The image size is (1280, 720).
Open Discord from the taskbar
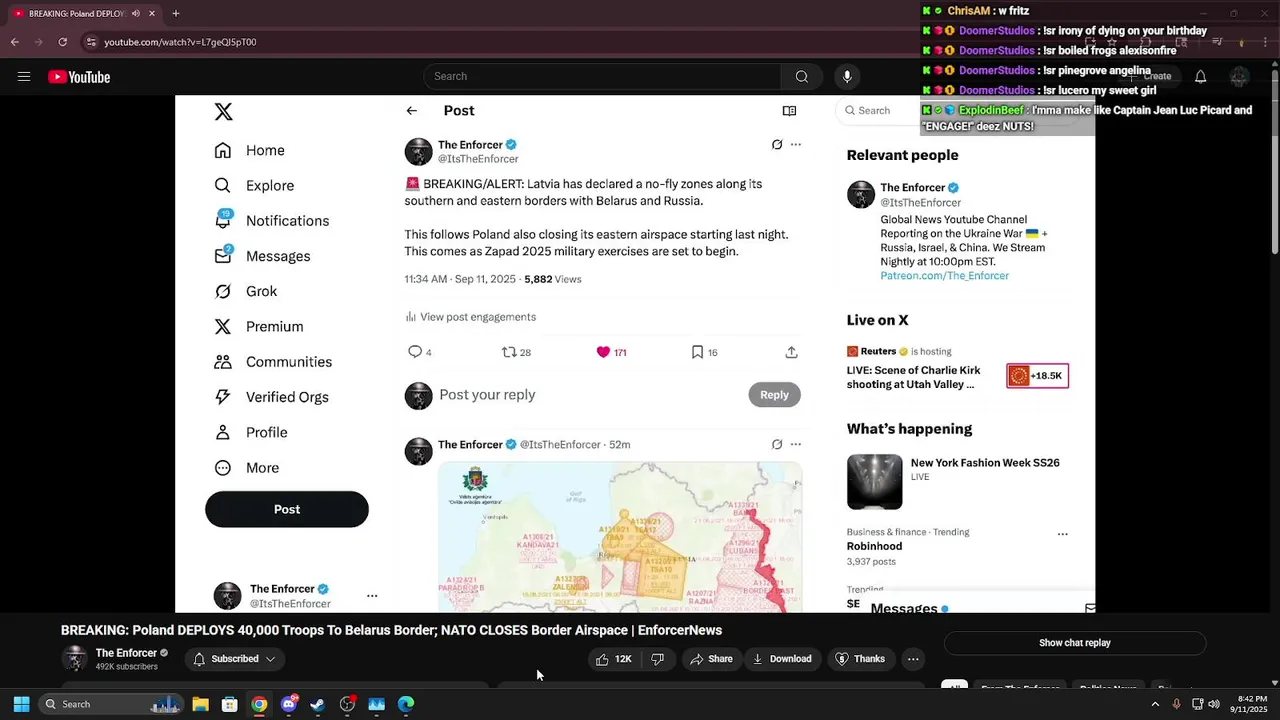289,704
